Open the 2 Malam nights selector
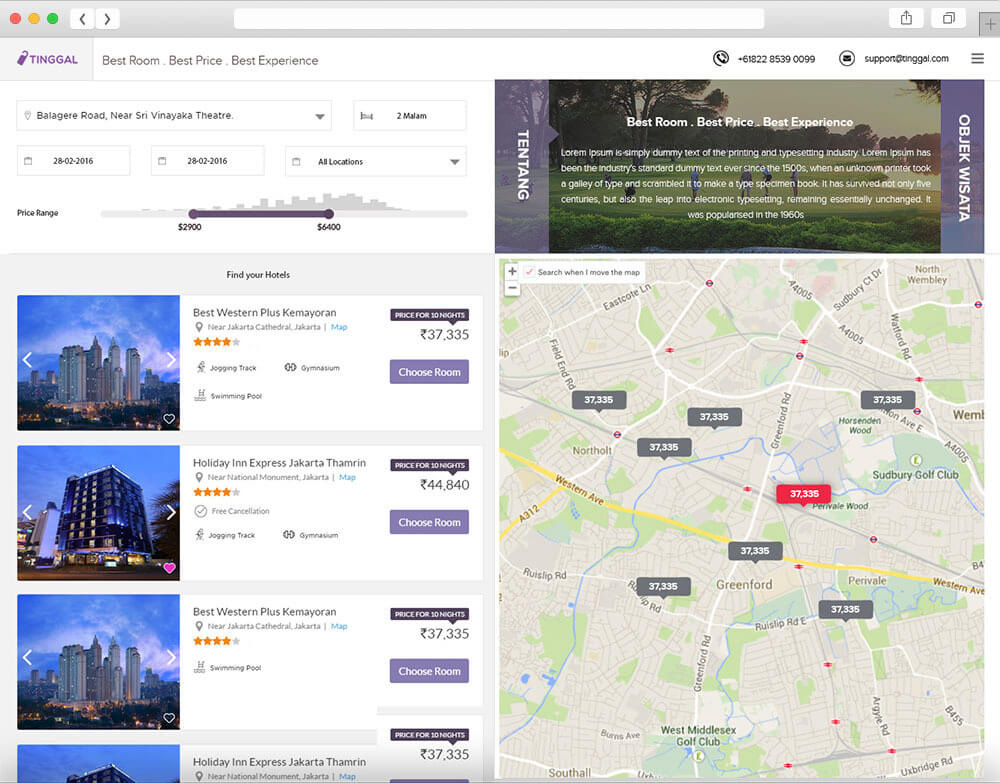1000x783 pixels. tap(409, 116)
